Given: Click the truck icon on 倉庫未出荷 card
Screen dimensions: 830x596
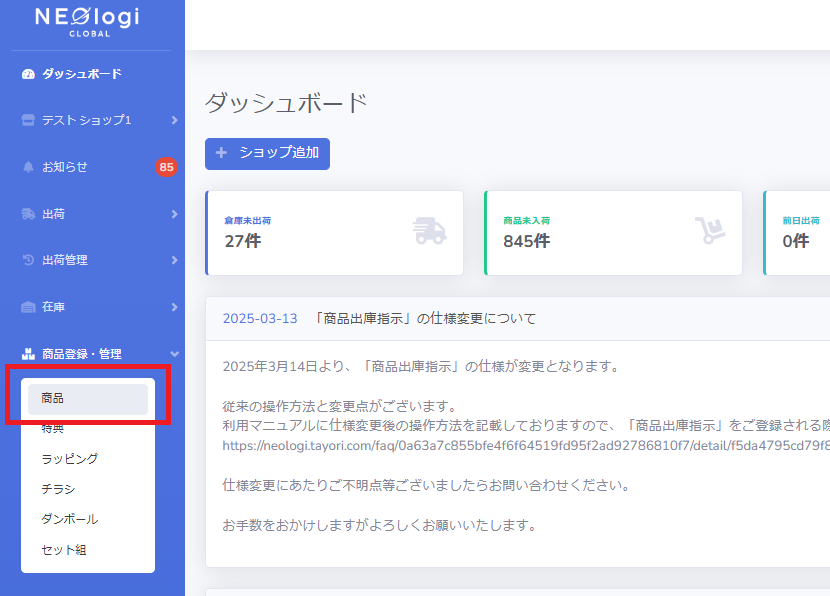Looking at the screenshot, I should pos(429,231).
